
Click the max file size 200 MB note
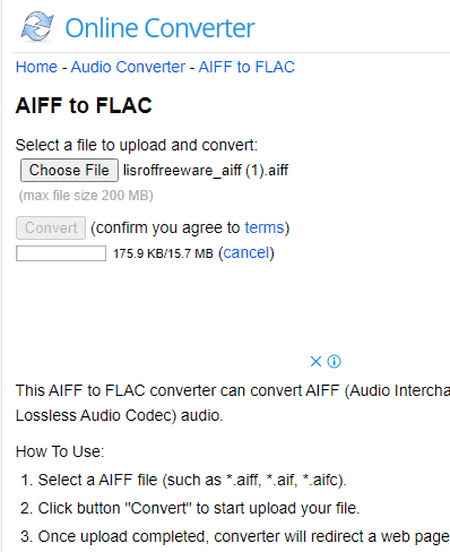tap(86, 195)
